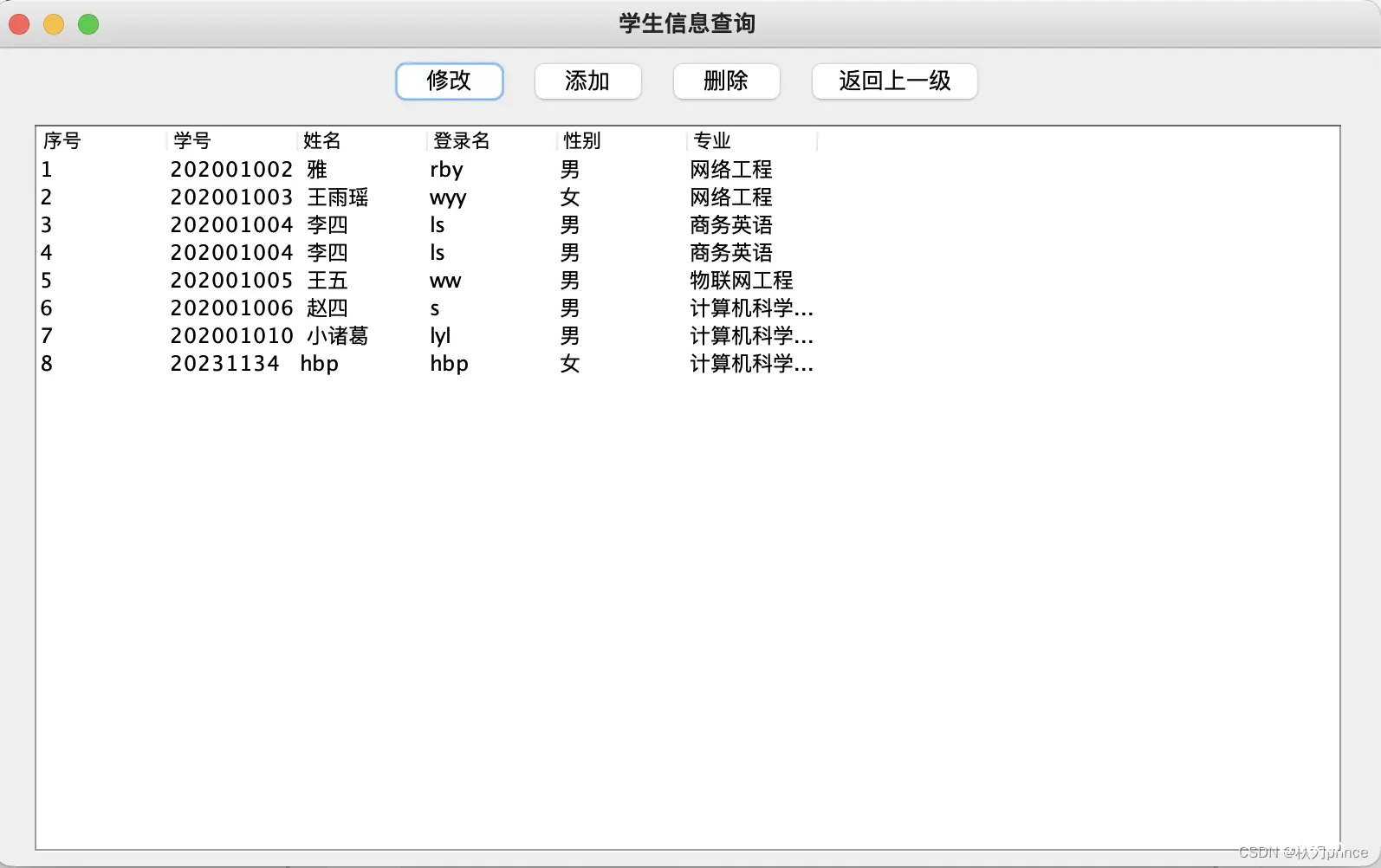
Task: Select row number 3 cell
Action: (101, 225)
